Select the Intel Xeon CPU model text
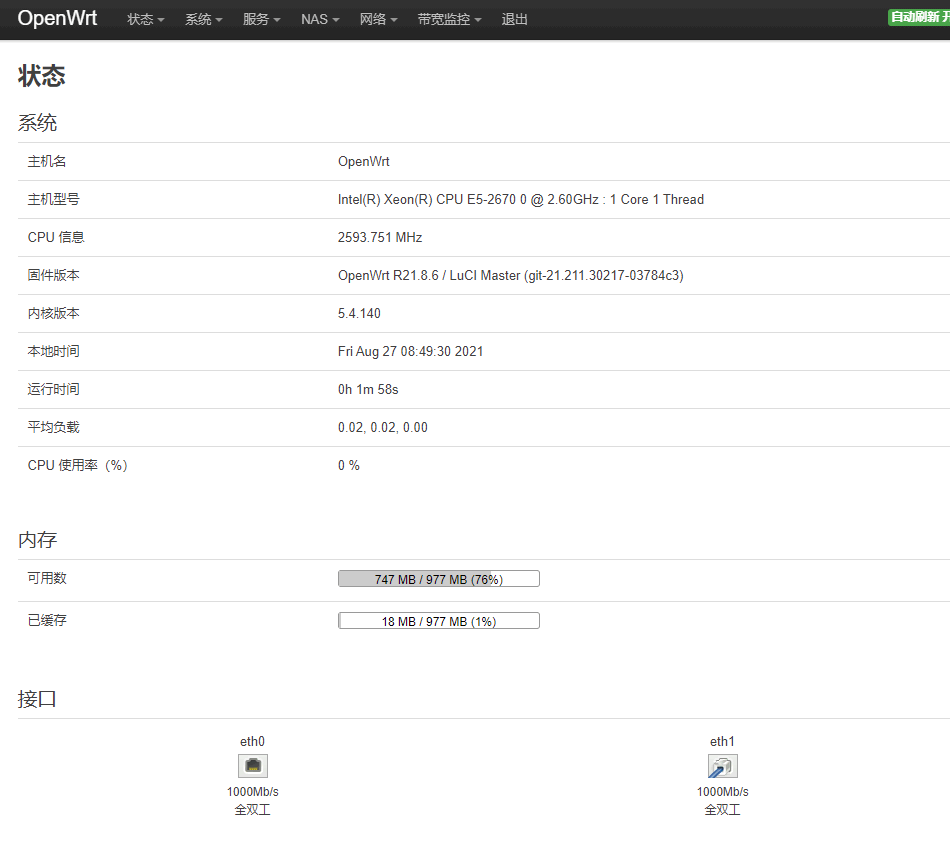The width and height of the screenshot is (950, 841). click(520, 199)
